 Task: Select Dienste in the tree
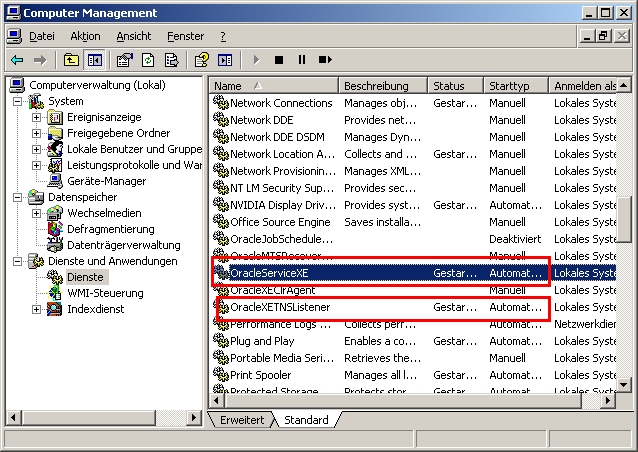[85, 277]
